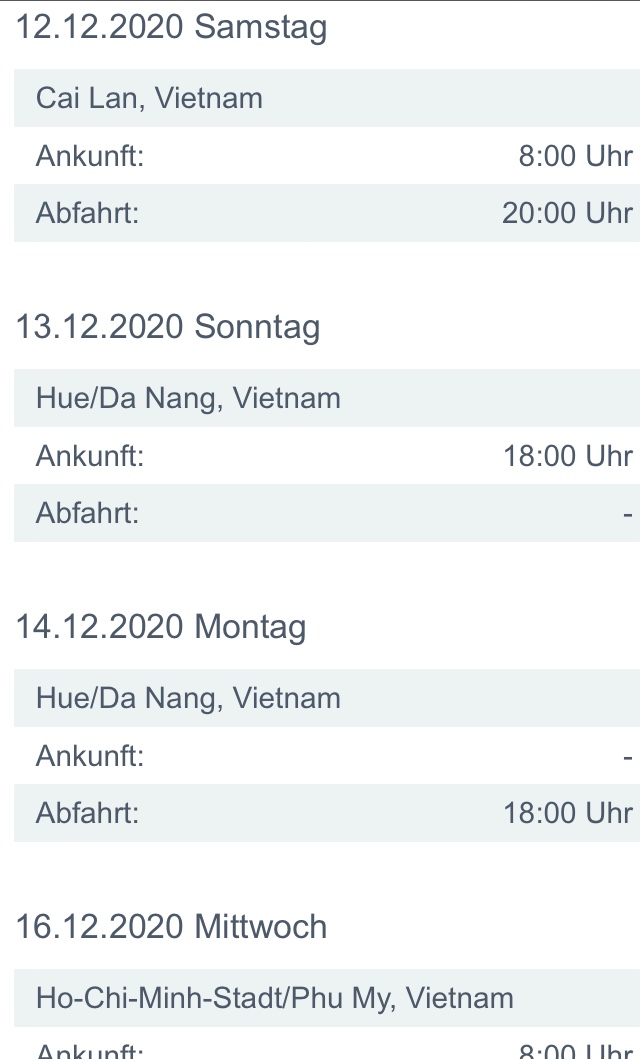
Task: Click the empty departure dash on Sonntag
Action: [627, 514]
